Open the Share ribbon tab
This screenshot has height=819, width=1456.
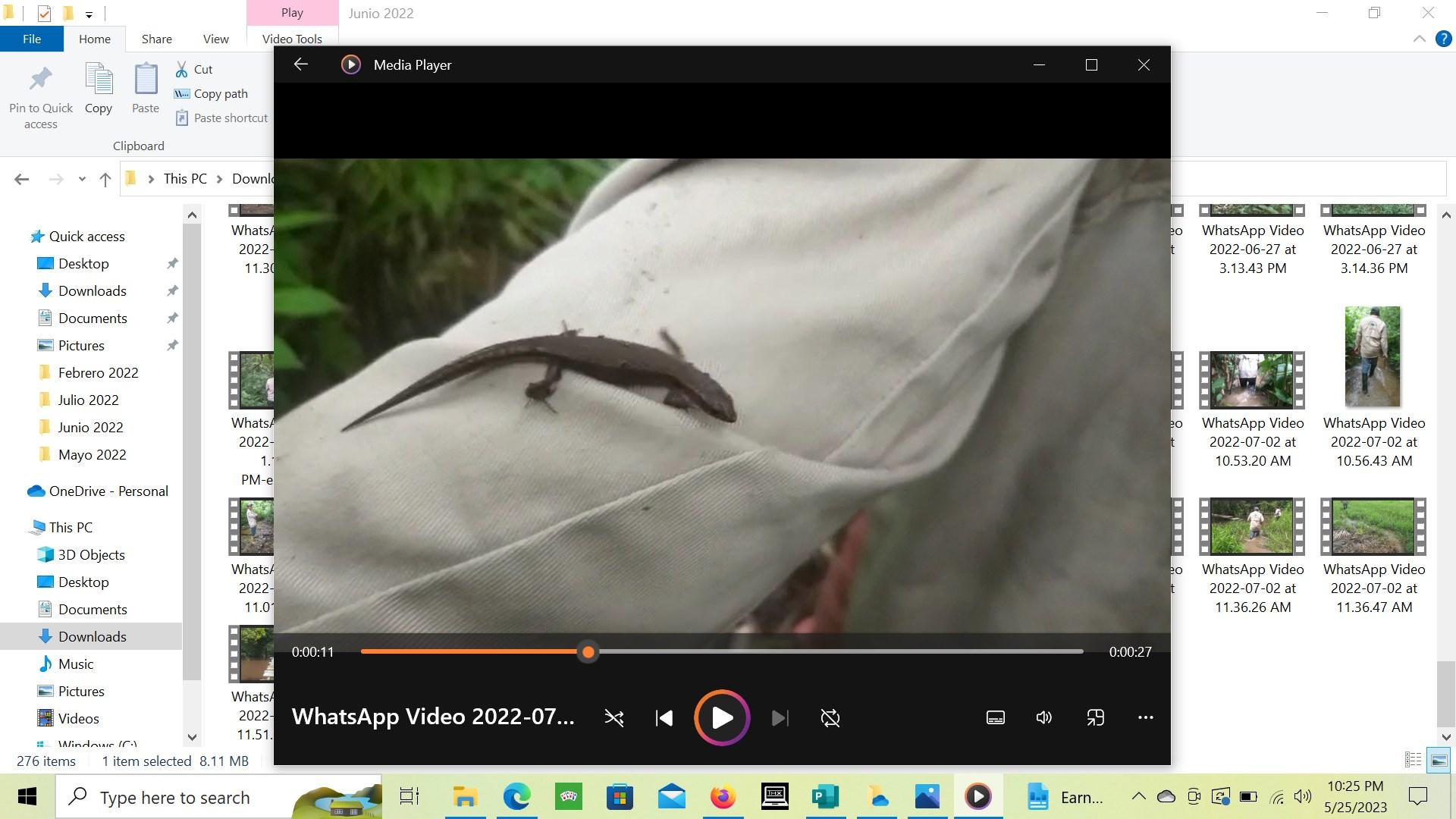click(156, 39)
